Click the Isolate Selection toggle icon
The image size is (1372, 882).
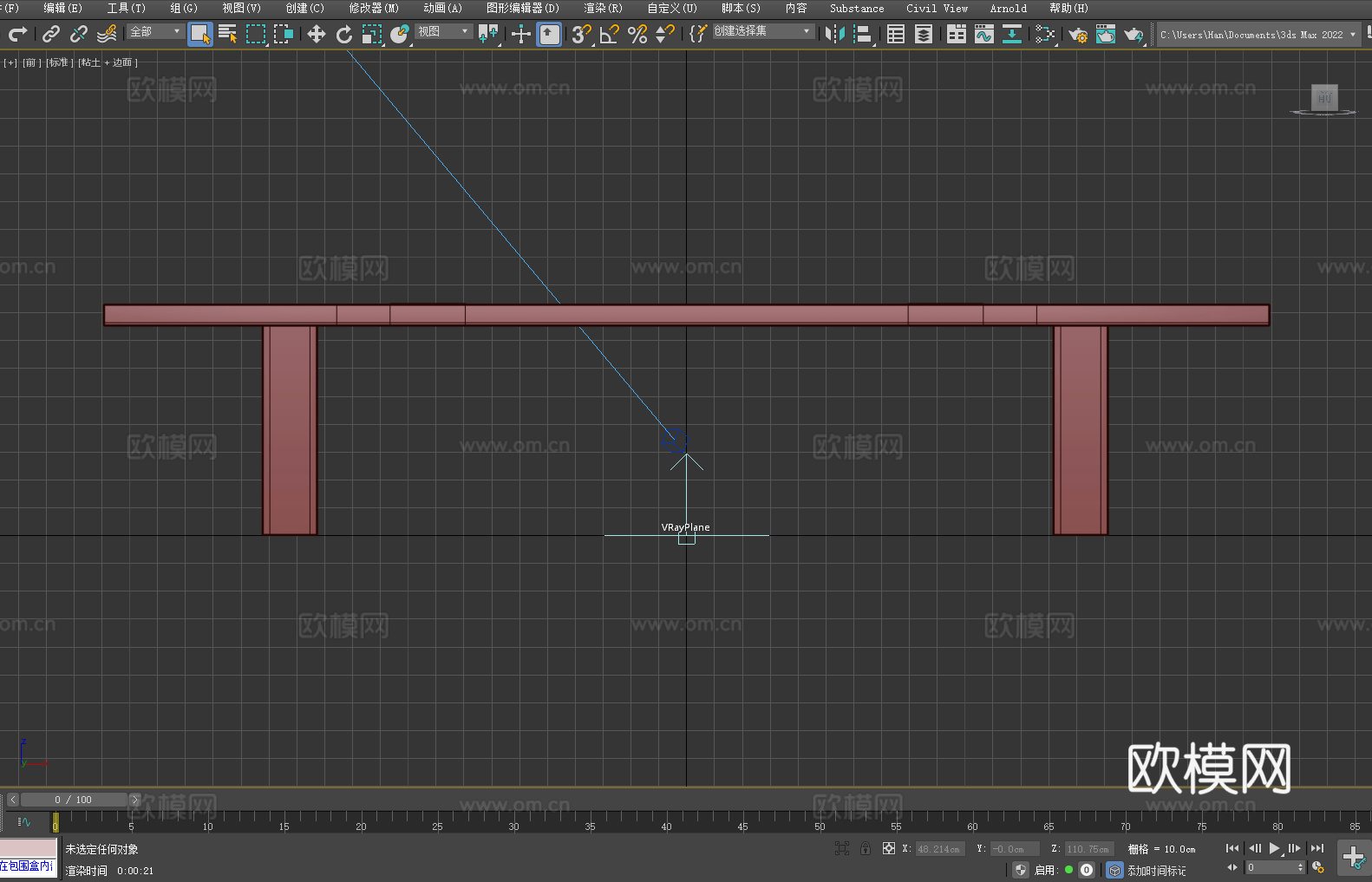(x=841, y=848)
